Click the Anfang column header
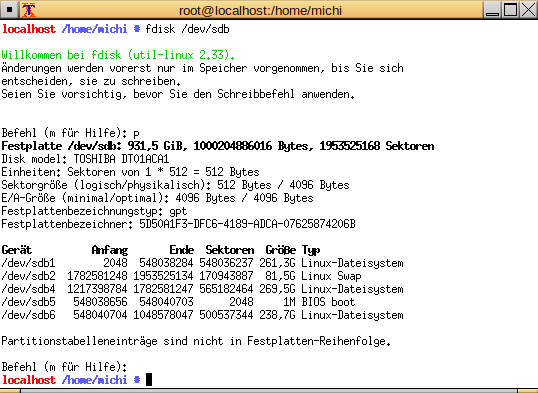 pos(110,250)
